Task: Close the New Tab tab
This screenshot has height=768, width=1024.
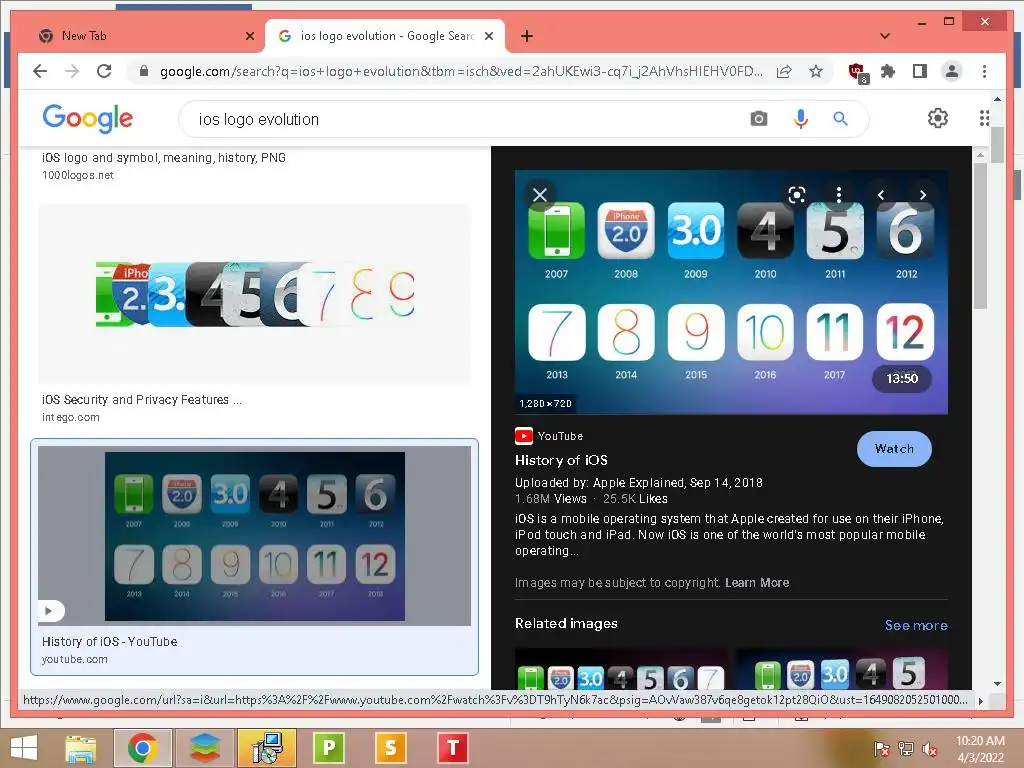Action: [x=249, y=36]
